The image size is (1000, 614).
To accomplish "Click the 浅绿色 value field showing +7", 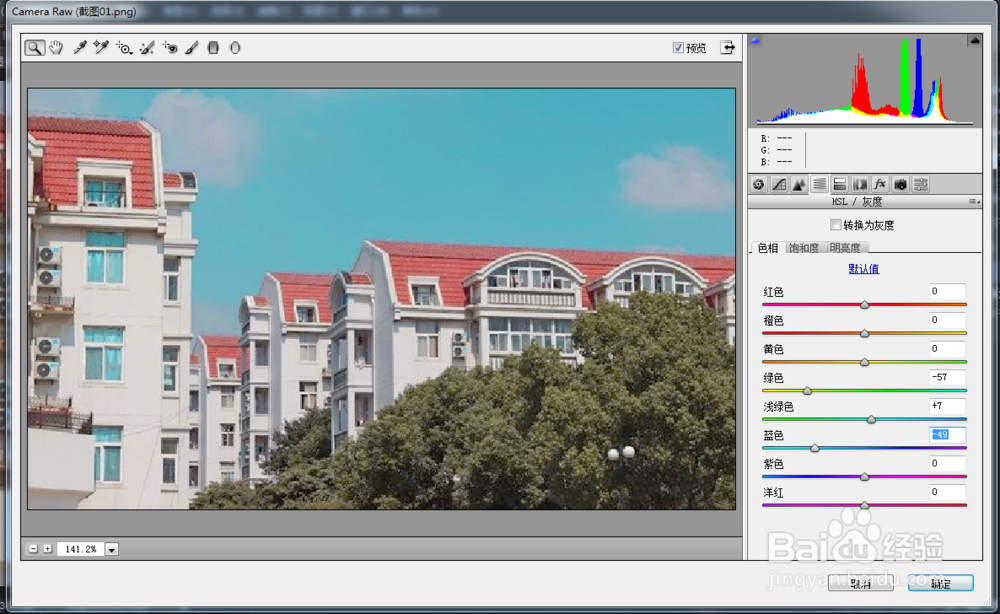I will pos(947,406).
